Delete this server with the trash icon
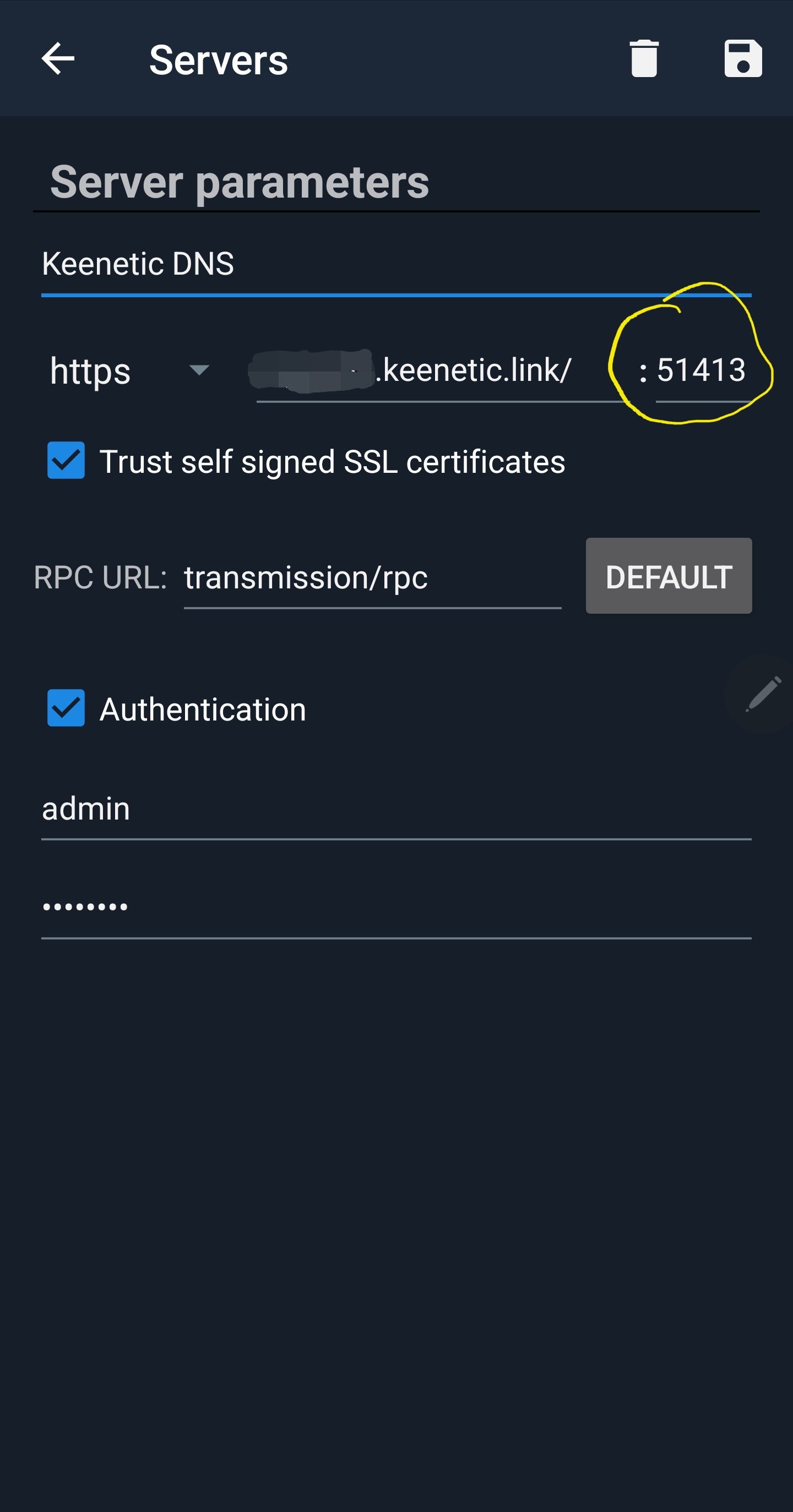 pyautogui.click(x=644, y=59)
